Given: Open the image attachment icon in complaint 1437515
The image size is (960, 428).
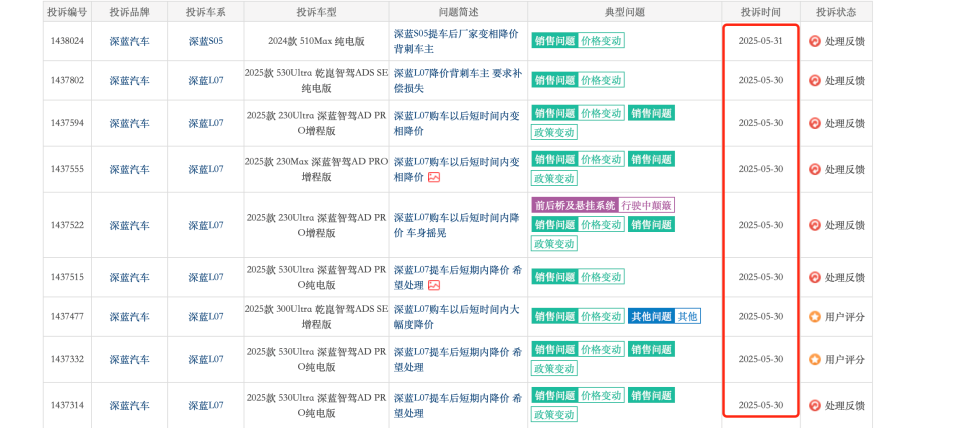Looking at the screenshot, I should (x=433, y=285).
